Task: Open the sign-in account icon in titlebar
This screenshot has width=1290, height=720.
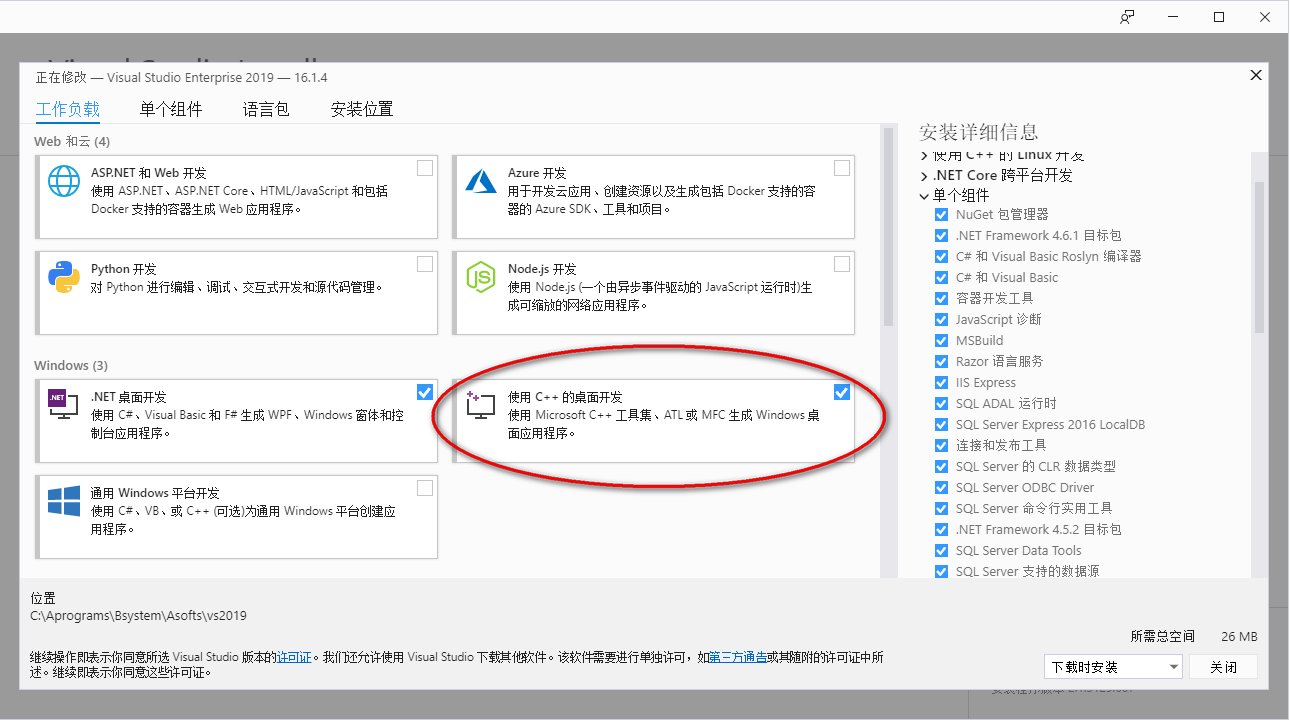Action: (x=1127, y=16)
